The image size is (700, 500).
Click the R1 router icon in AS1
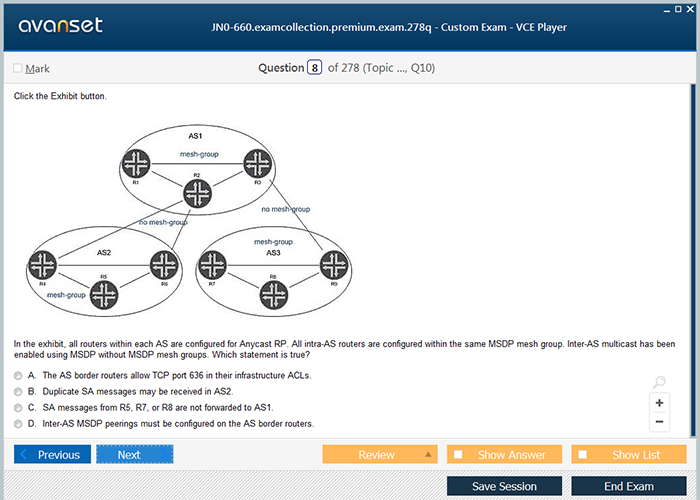(x=136, y=164)
